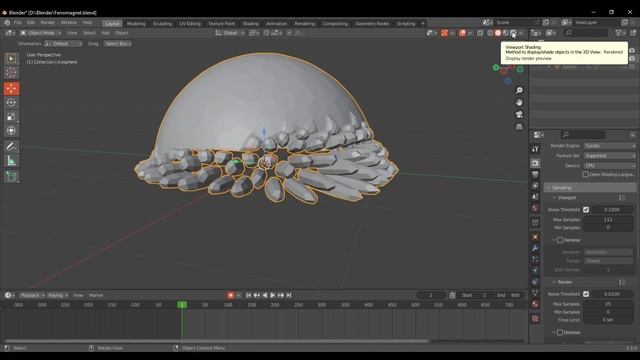Open the Object properties tab
Screen dimensions: 640x360
point(536,237)
